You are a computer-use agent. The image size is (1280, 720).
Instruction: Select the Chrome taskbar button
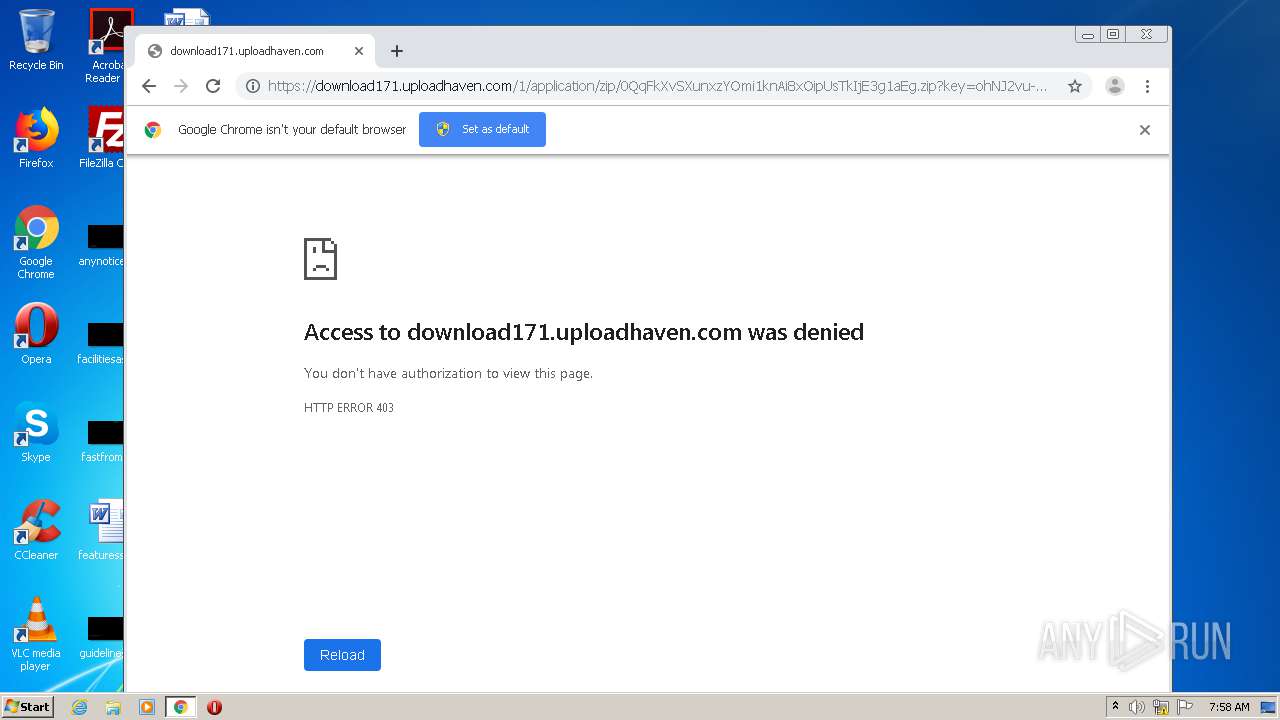(x=181, y=707)
